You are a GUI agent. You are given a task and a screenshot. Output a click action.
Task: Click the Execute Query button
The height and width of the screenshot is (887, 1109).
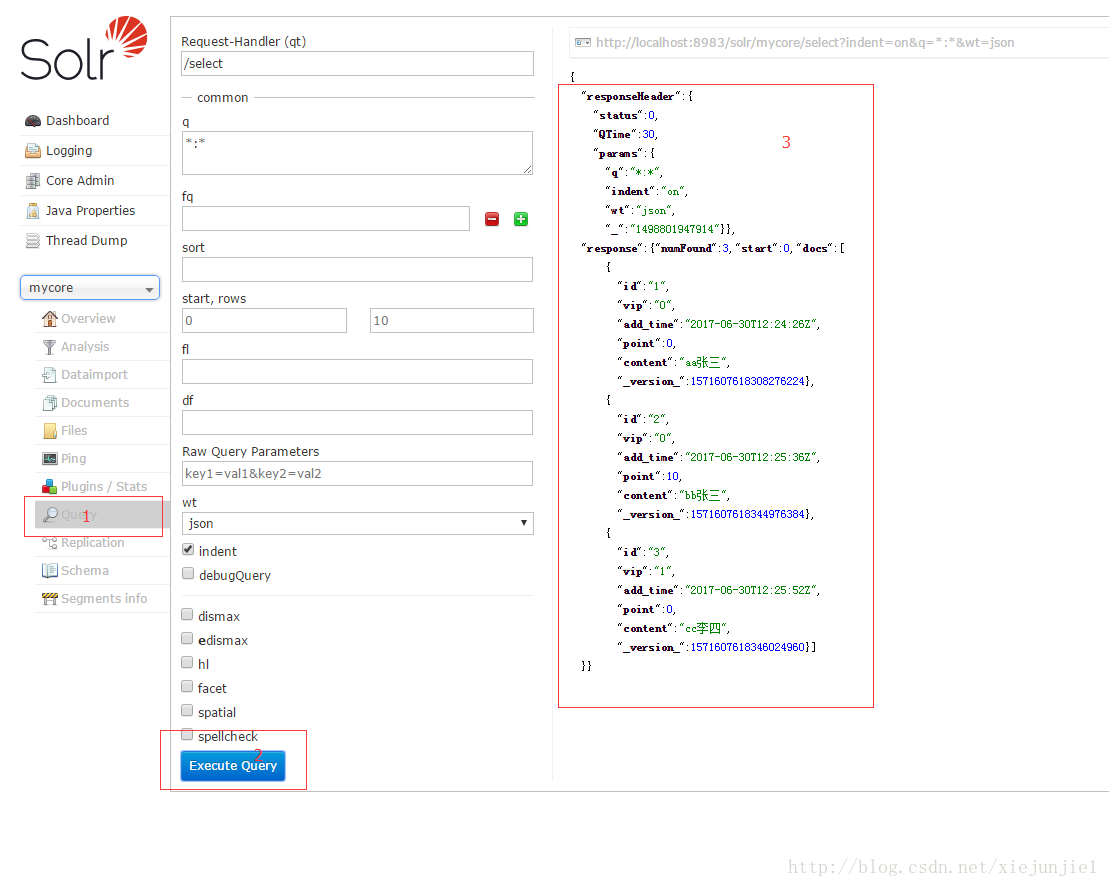[x=233, y=766]
